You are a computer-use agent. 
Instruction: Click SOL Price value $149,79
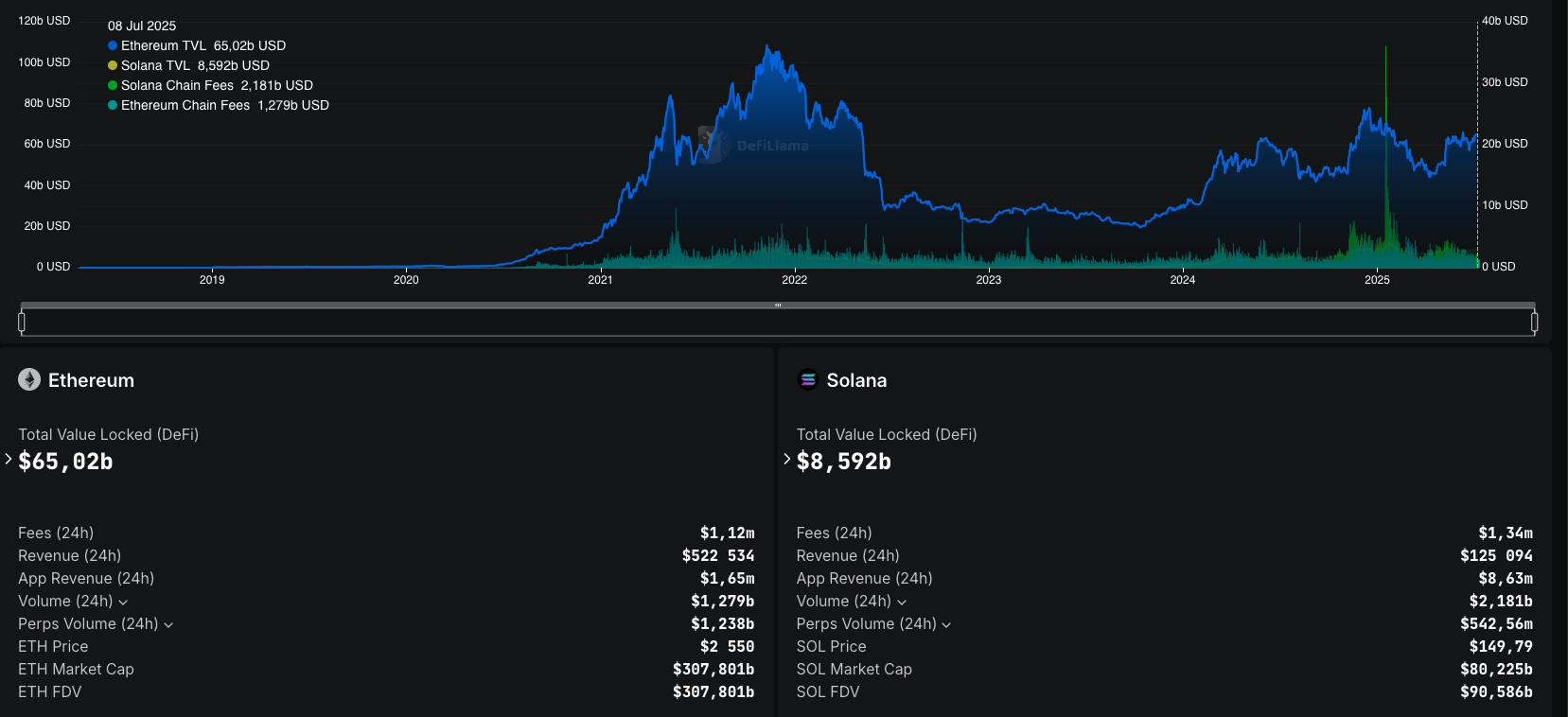1501,647
